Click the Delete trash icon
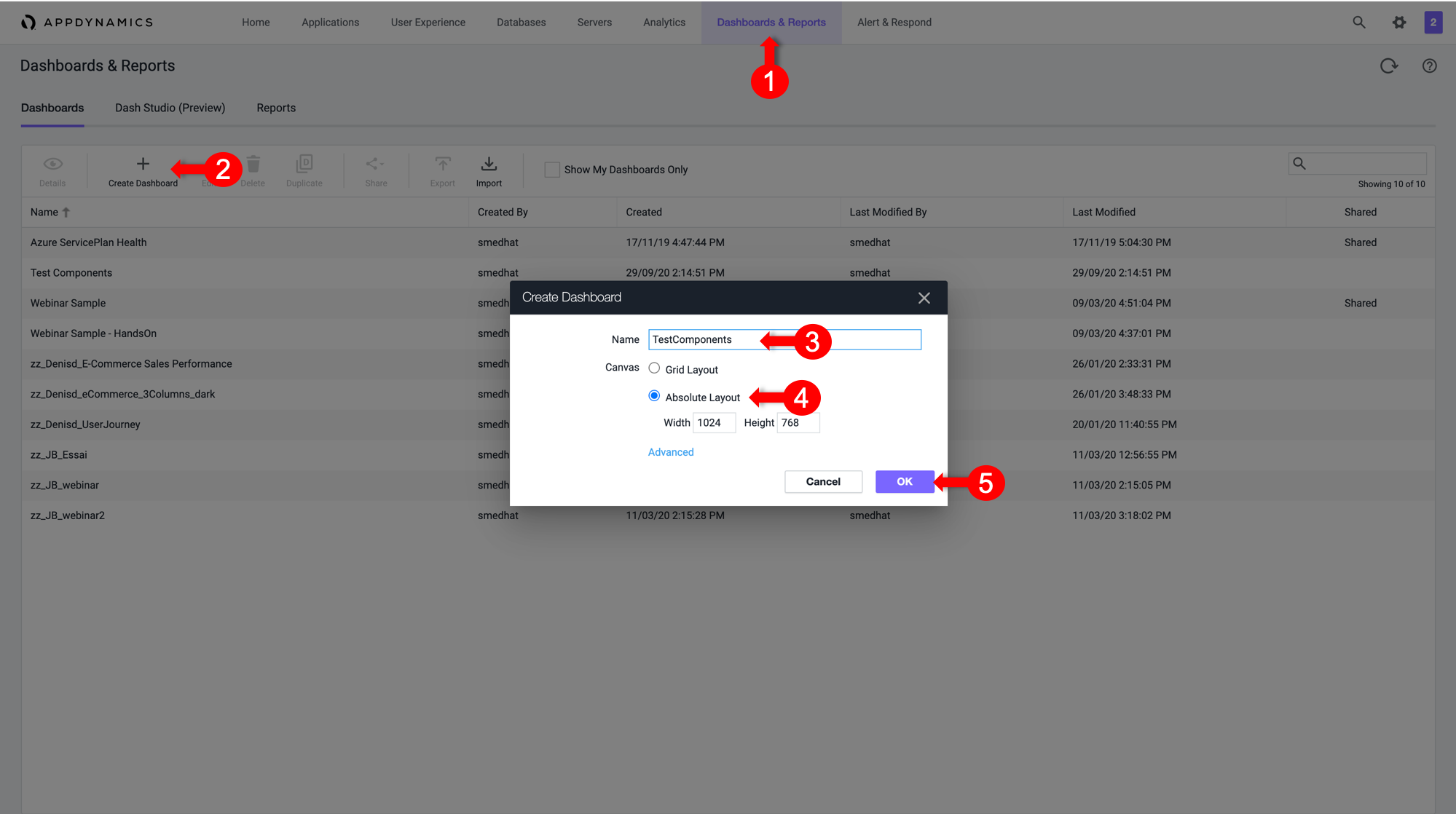 253,164
